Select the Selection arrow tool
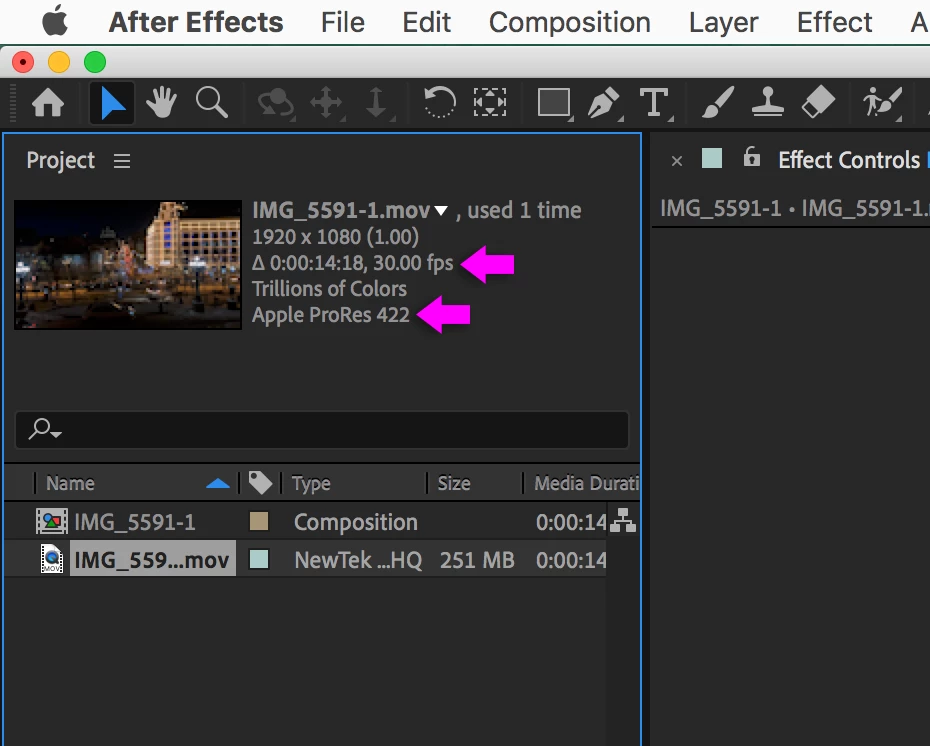Screen dimensions: 930x746 pyautogui.click(x=112, y=103)
